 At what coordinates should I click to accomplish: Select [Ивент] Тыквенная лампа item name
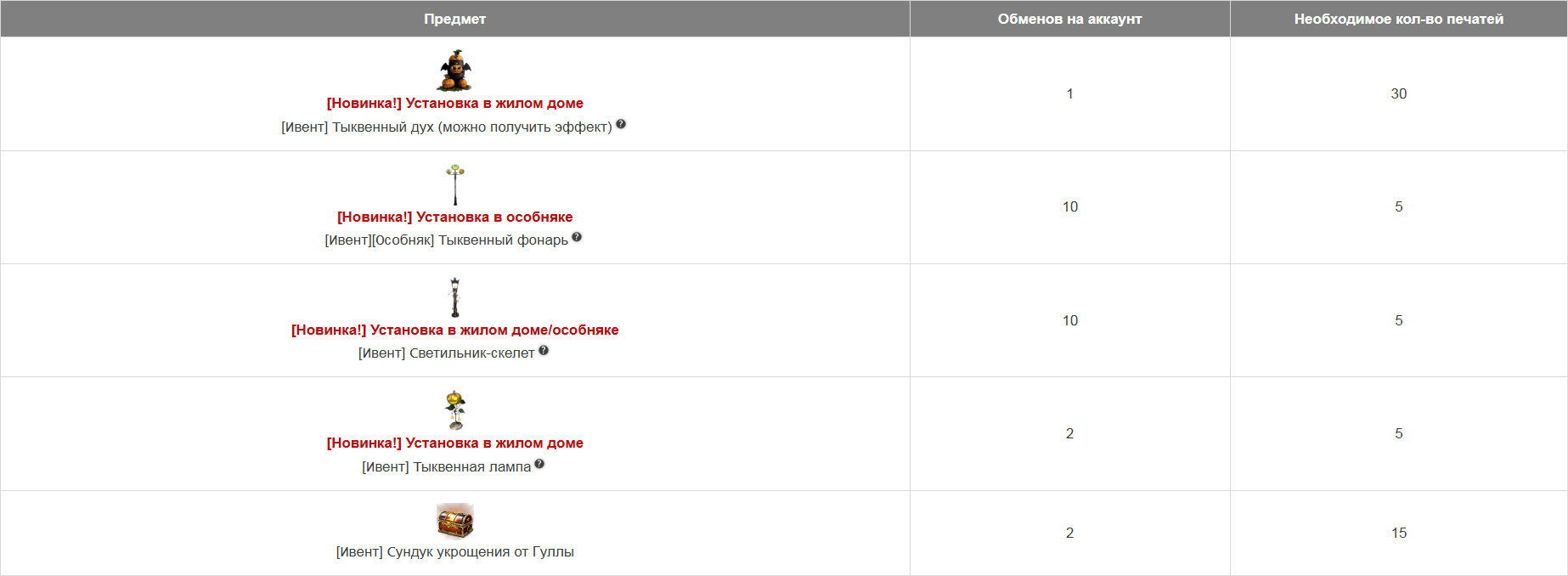(447, 466)
